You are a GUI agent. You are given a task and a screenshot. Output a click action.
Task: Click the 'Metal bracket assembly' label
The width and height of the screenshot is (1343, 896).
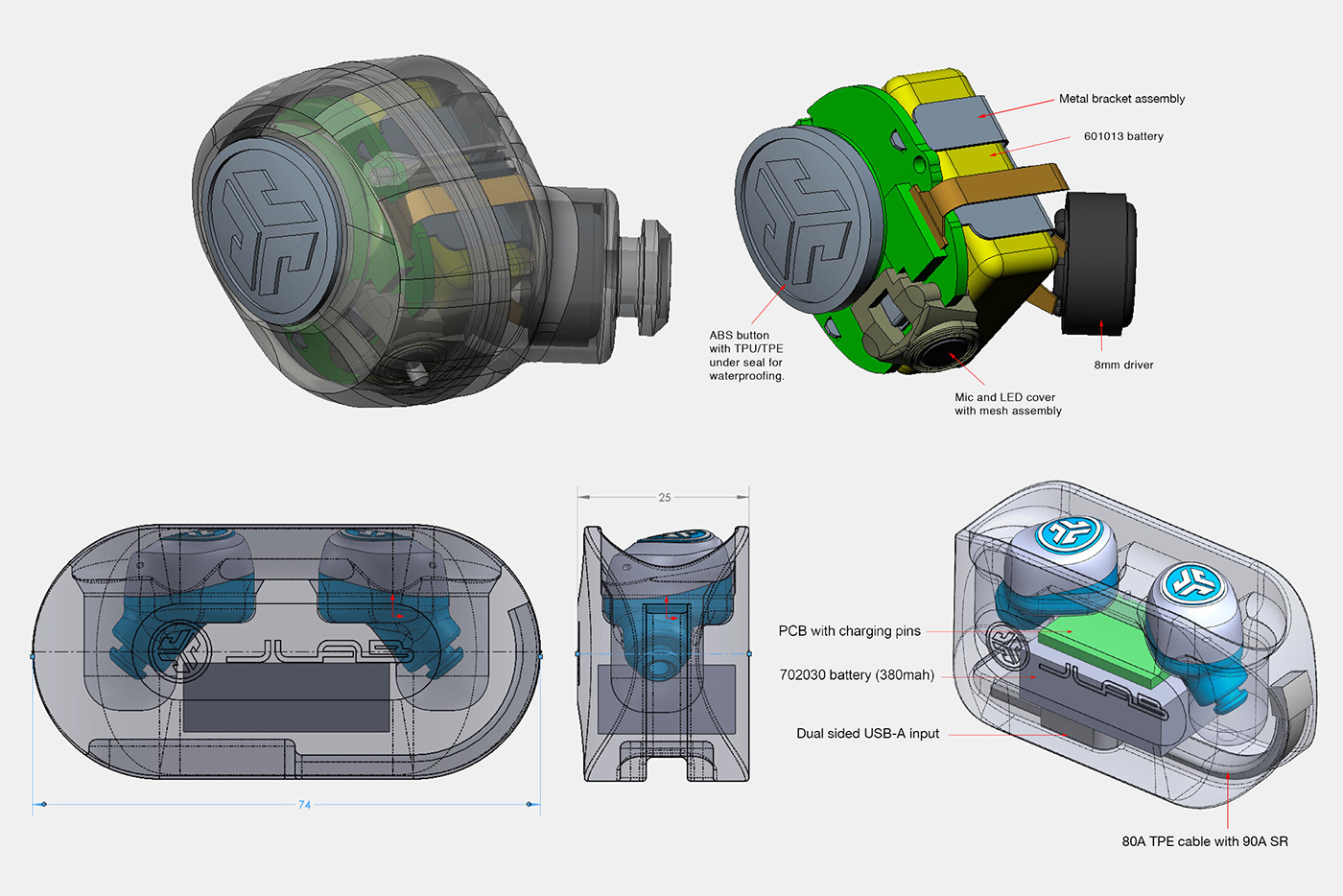pyautogui.click(x=1121, y=99)
